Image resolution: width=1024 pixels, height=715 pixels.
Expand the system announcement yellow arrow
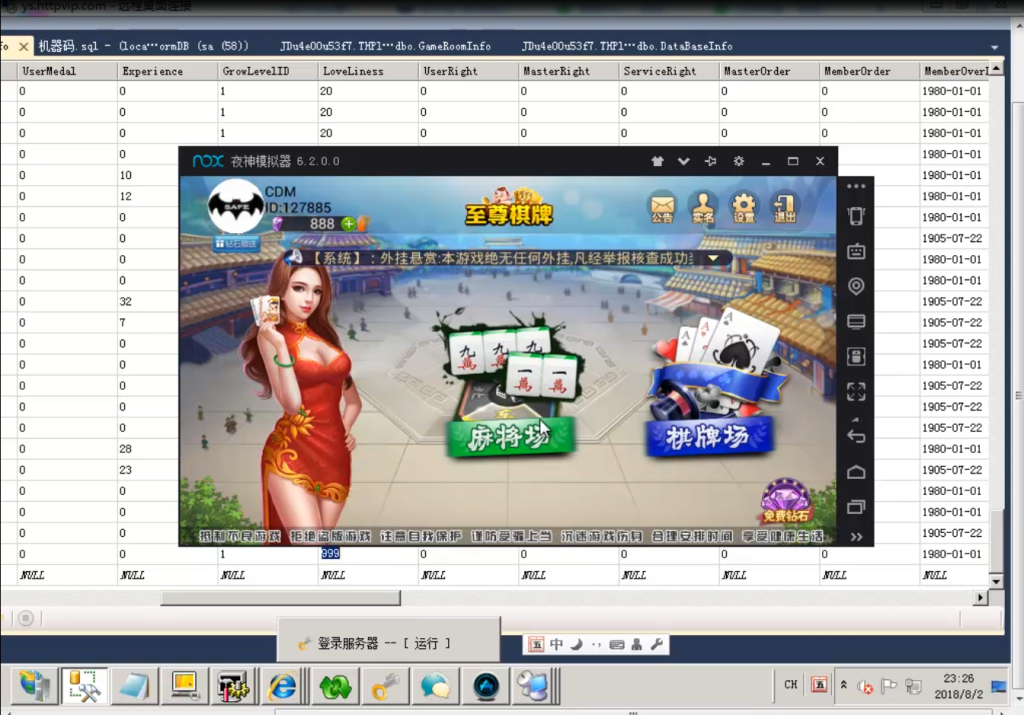(x=713, y=258)
